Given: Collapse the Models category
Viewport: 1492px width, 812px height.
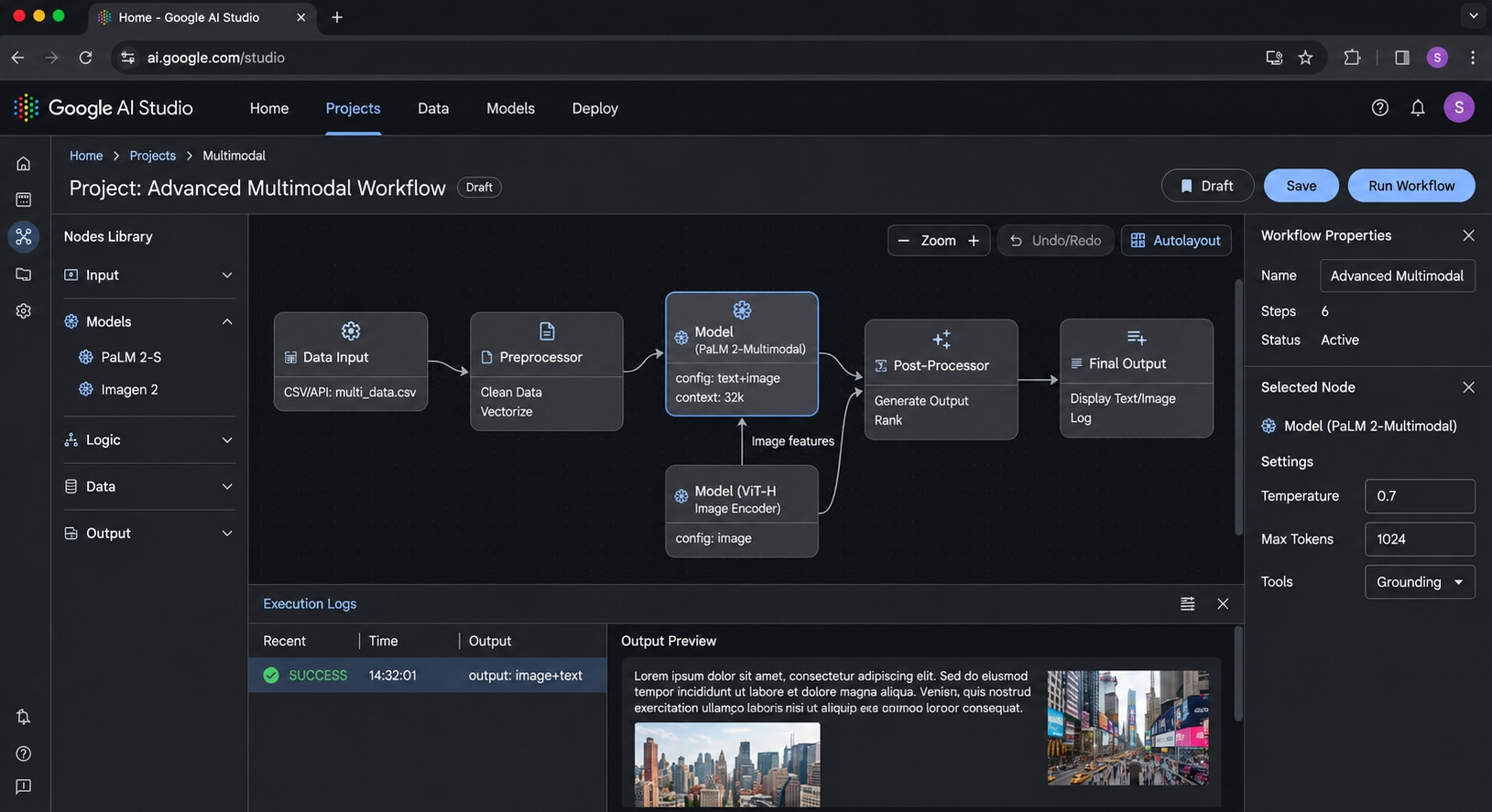Looking at the screenshot, I should [x=149, y=322].
